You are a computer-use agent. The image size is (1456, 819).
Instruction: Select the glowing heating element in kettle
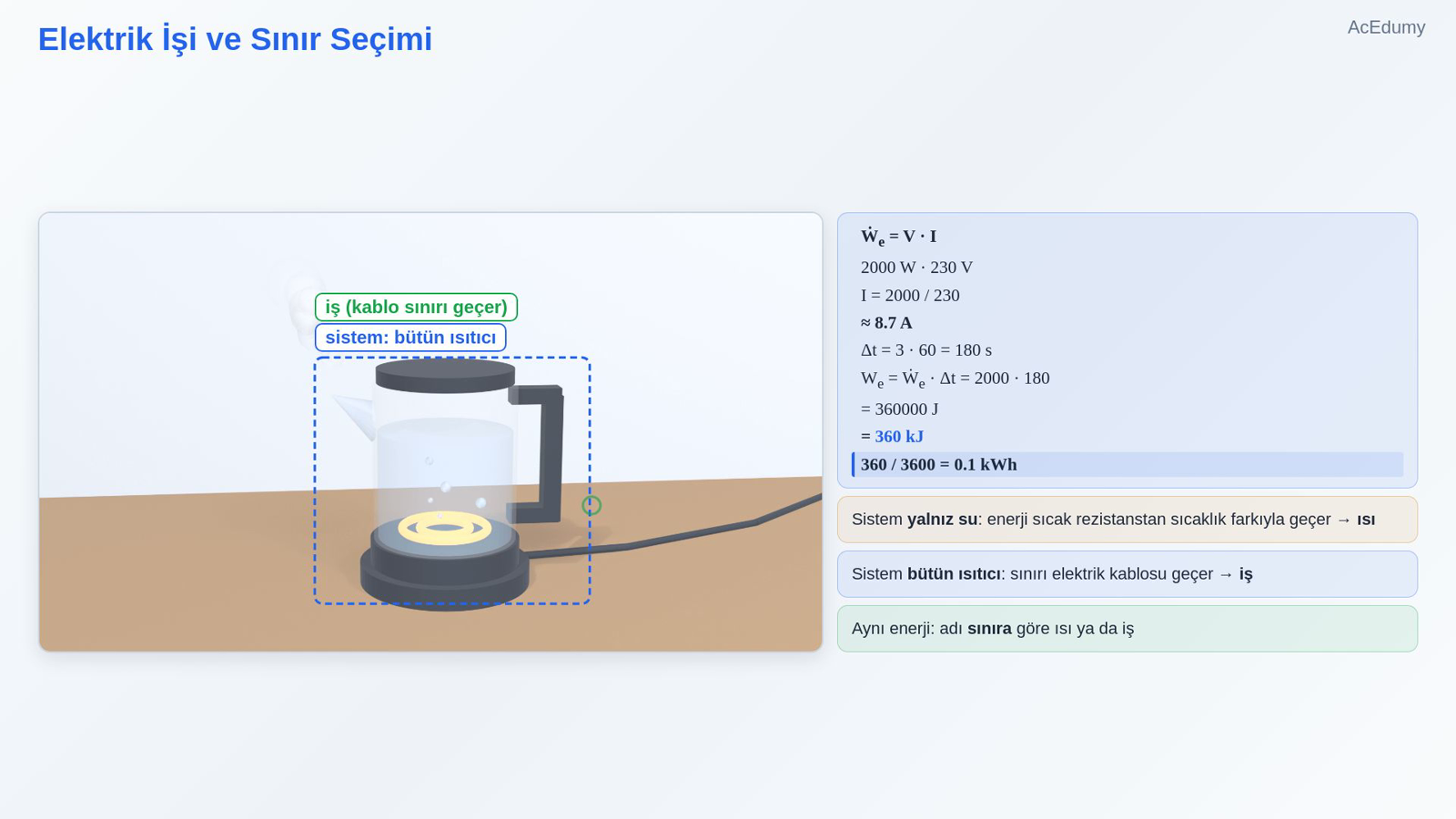click(x=445, y=528)
